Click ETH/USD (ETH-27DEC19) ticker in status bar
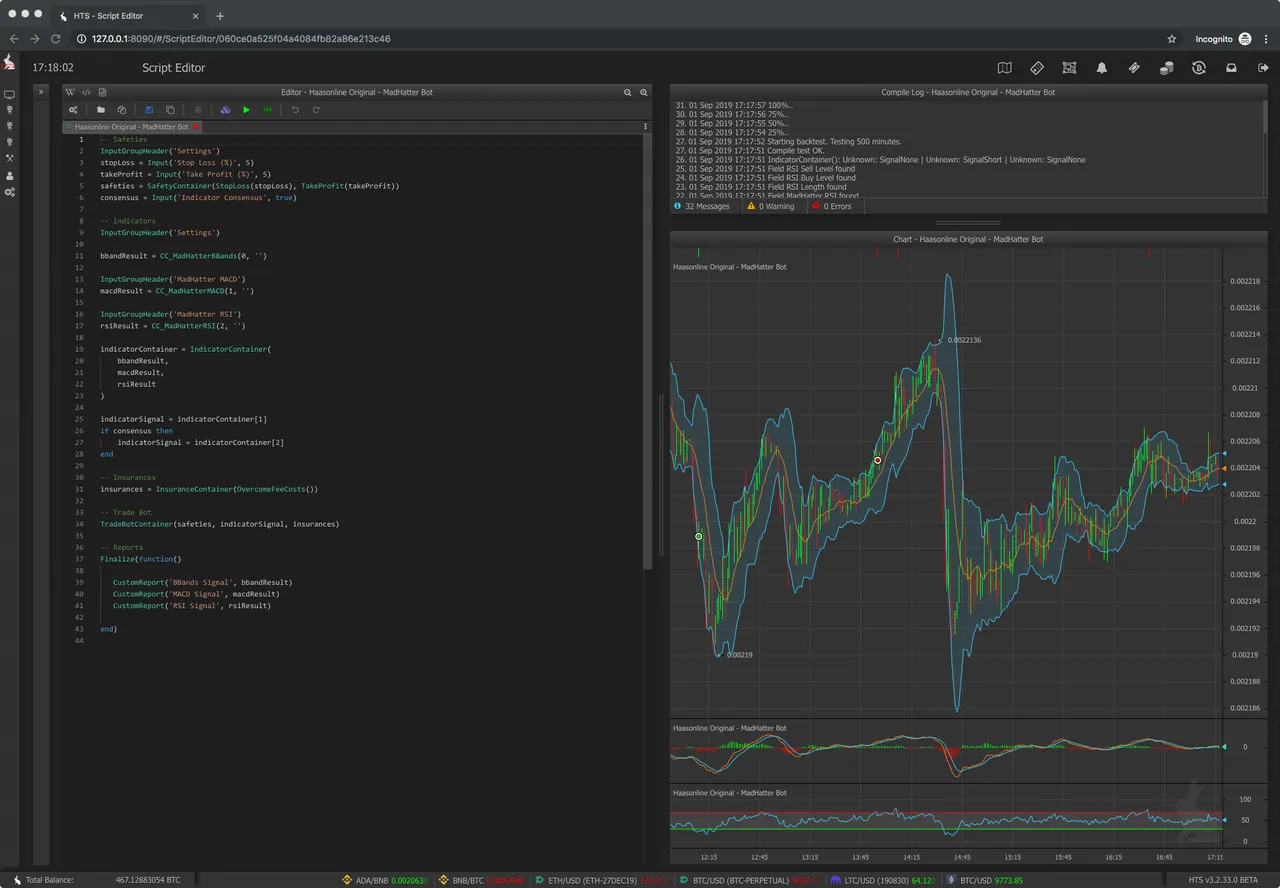The height and width of the screenshot is (888, 1280). coord(601,880)
